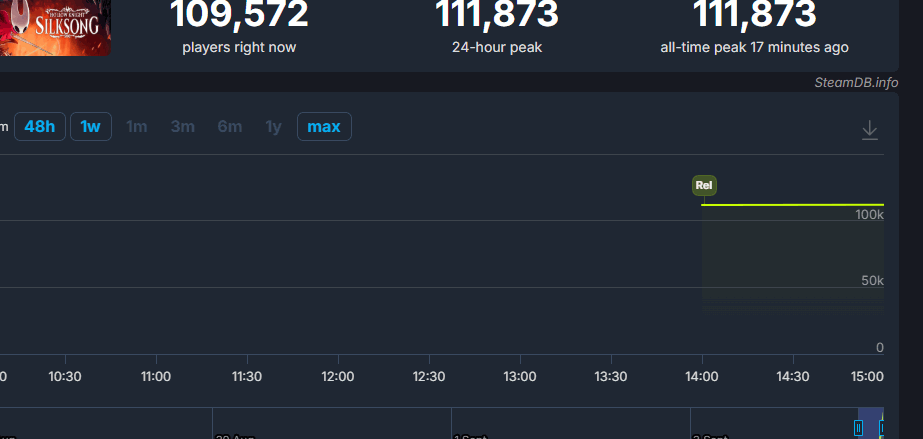
Task: Show the max time range
Action: point(324,127)
